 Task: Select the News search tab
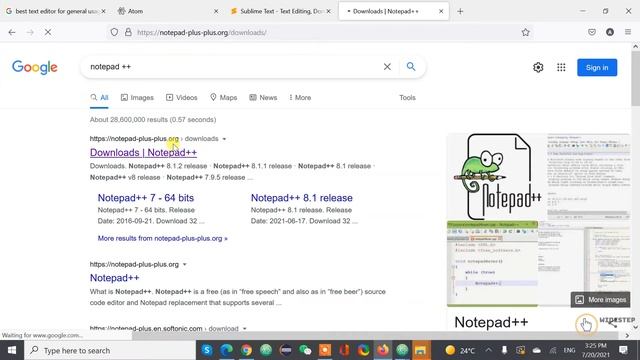[263, 98]
